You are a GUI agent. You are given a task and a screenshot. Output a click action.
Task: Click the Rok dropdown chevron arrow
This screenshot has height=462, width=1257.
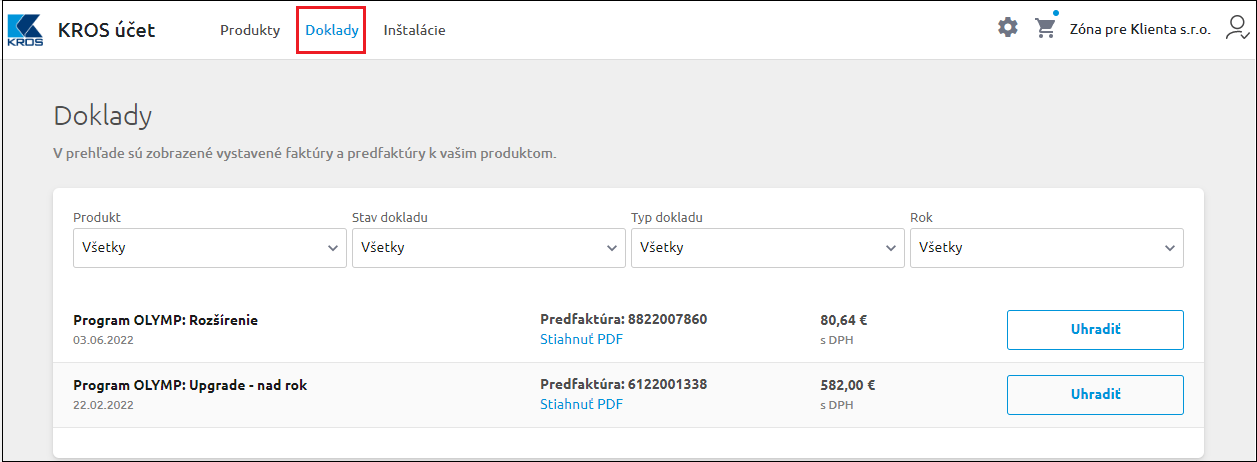(1170, 248)
